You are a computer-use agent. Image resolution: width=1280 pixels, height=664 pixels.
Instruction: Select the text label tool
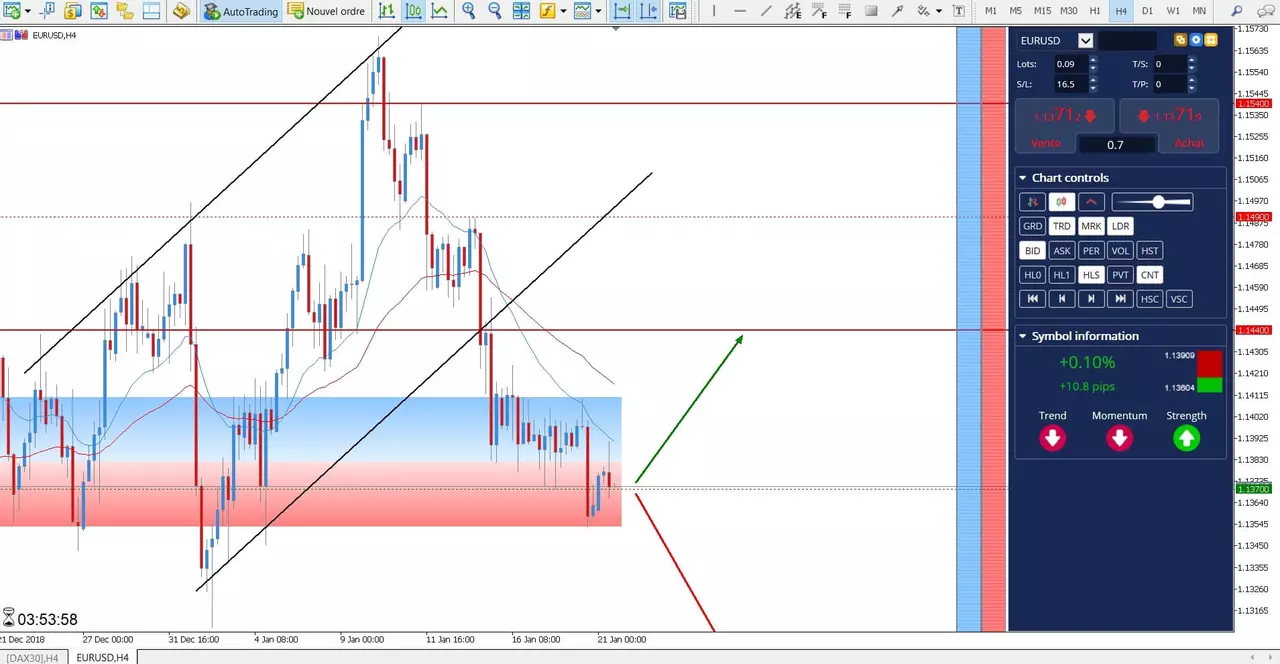tap(958, 11)
